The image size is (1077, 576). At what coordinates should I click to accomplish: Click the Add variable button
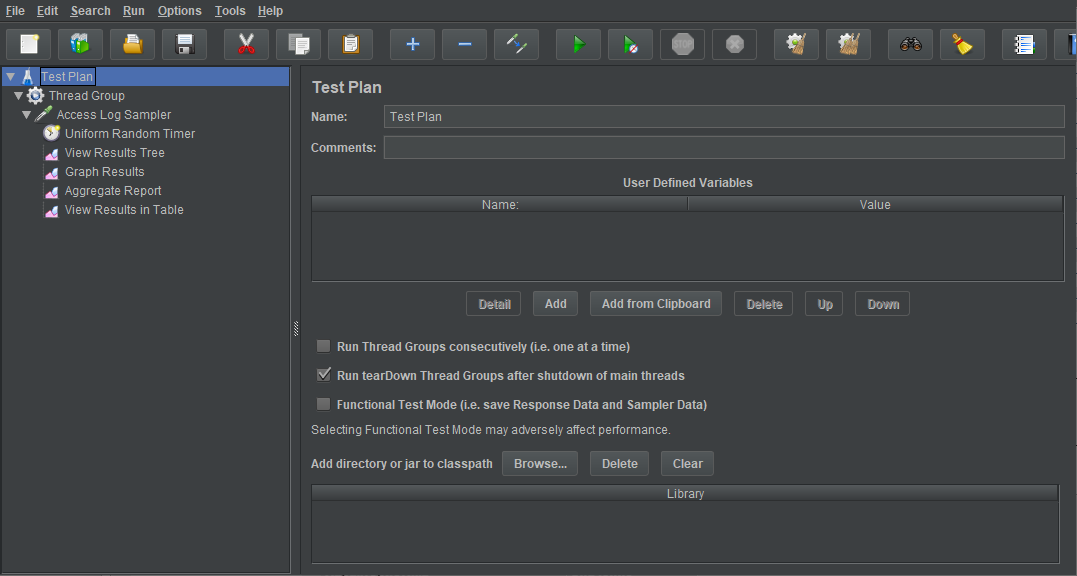(555, 303)
